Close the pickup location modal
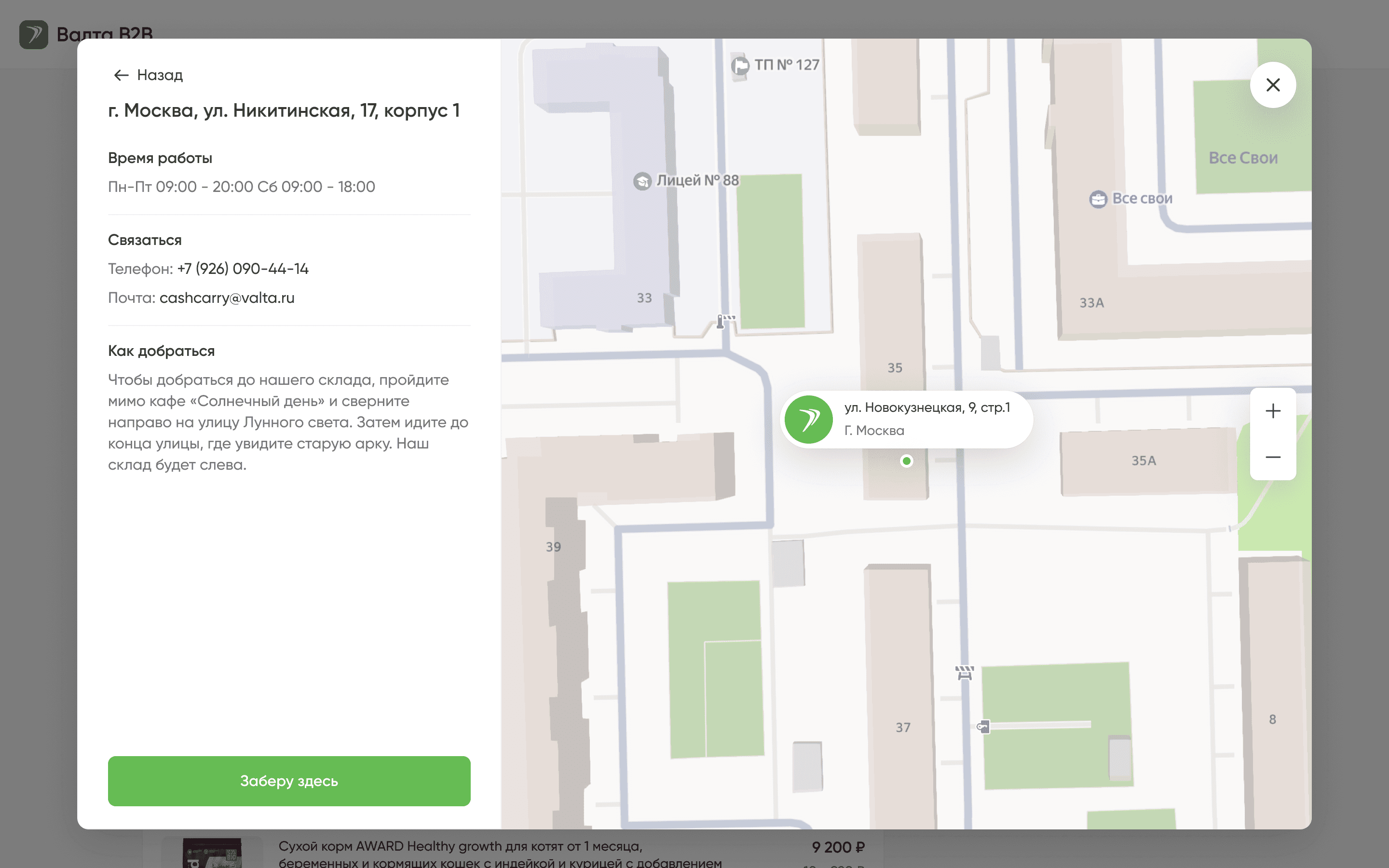Viewport: 1389px width, 868px height. coord(1272,85)
